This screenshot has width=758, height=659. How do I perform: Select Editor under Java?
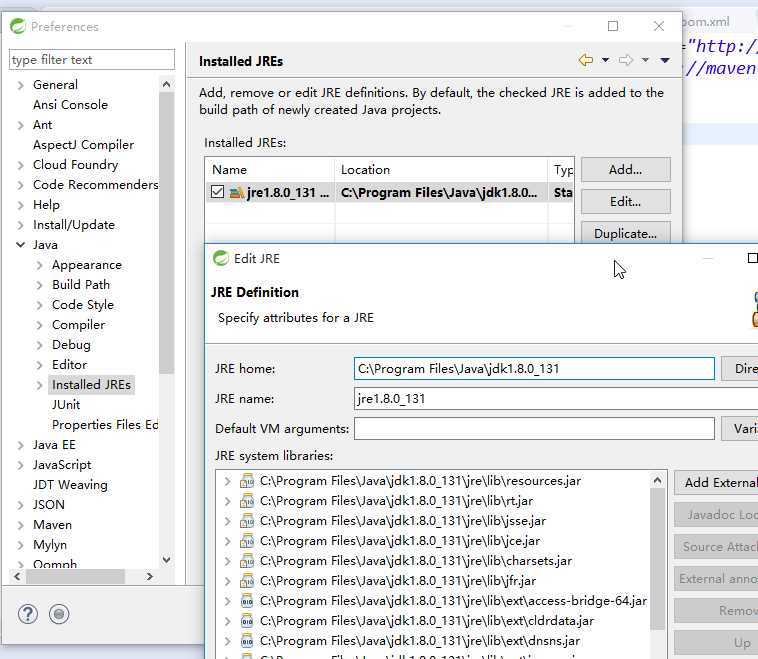pyautogui.click(x=70, y=365)
